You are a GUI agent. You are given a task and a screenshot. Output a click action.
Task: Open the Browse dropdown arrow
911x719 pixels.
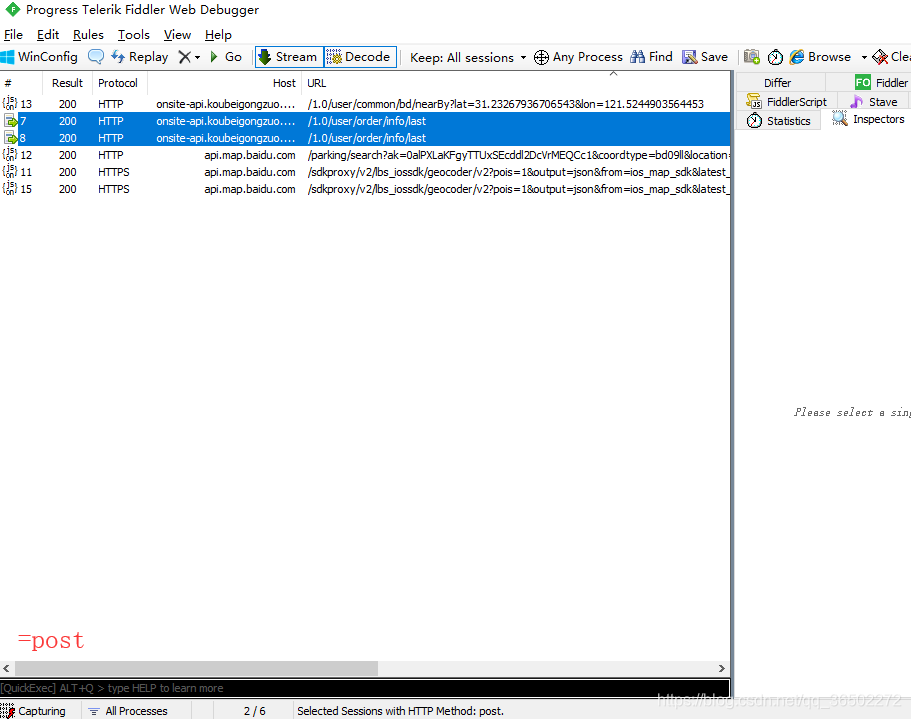(864, 57)
